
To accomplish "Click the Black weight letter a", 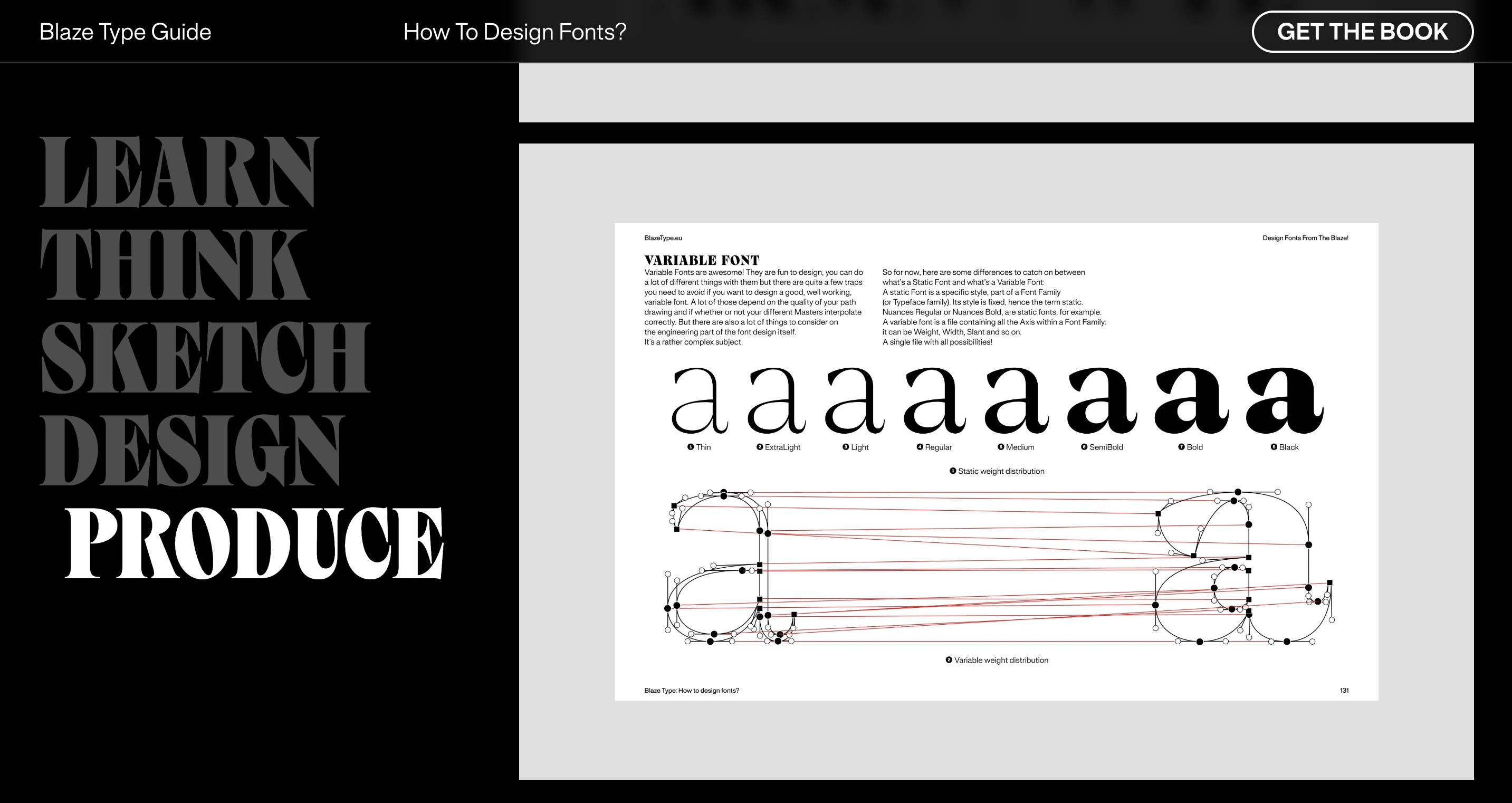I will point(1284,401).
